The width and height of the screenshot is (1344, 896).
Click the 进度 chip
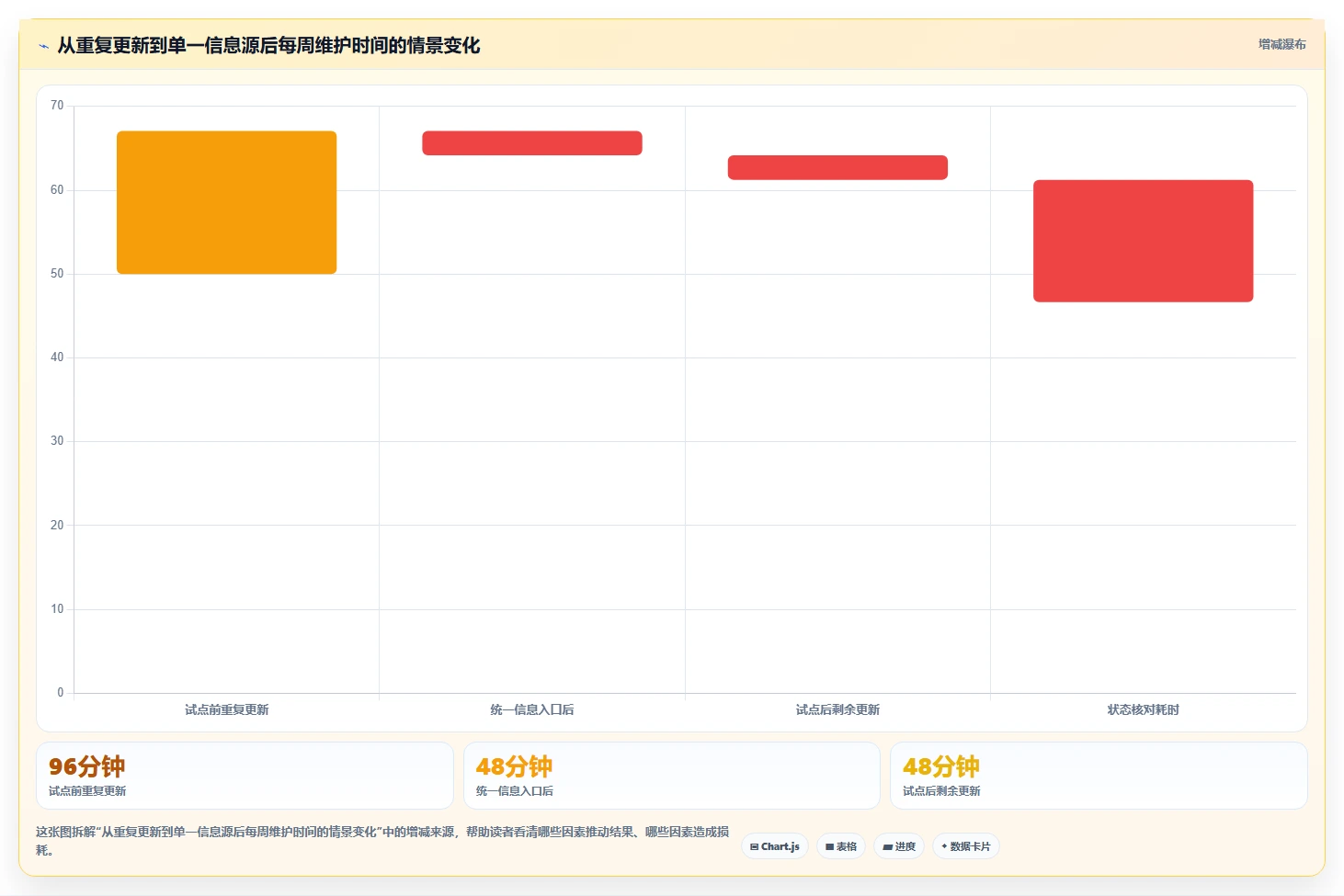tap(899, 846)
